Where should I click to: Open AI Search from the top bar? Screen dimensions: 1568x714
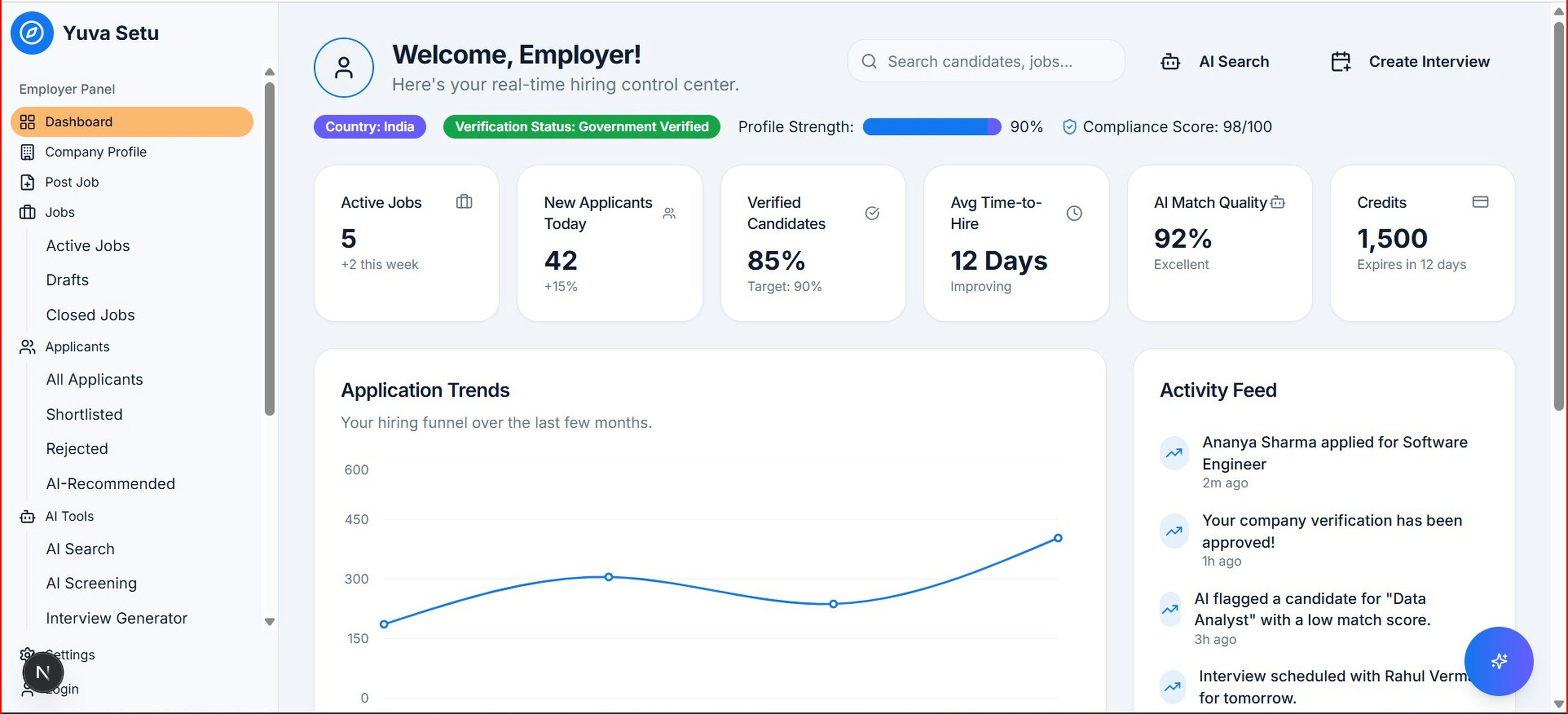tap(1215, 61)
